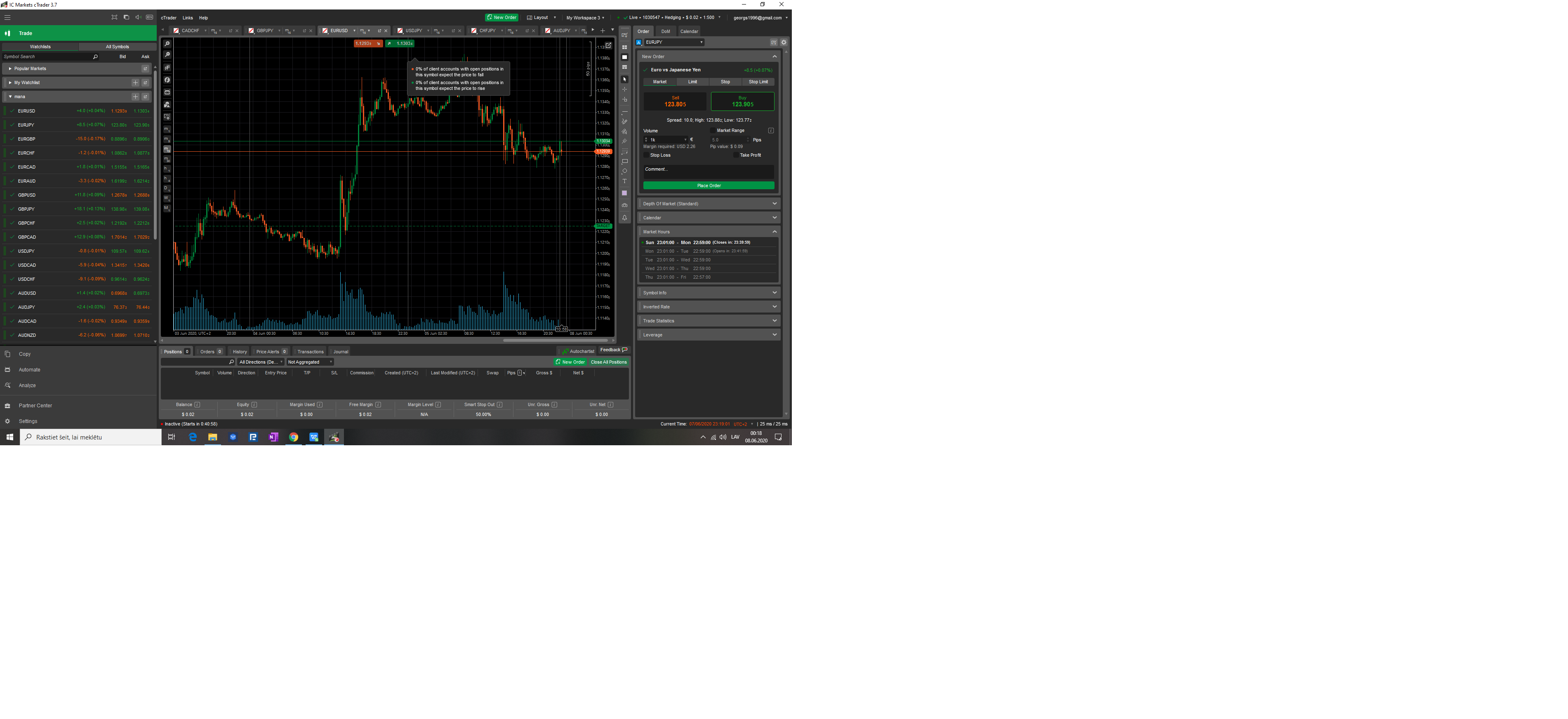The width and height of the screenshot is (1568, 719).
Task: Toggle the sound speaker icon
Action: click(138, 17)
